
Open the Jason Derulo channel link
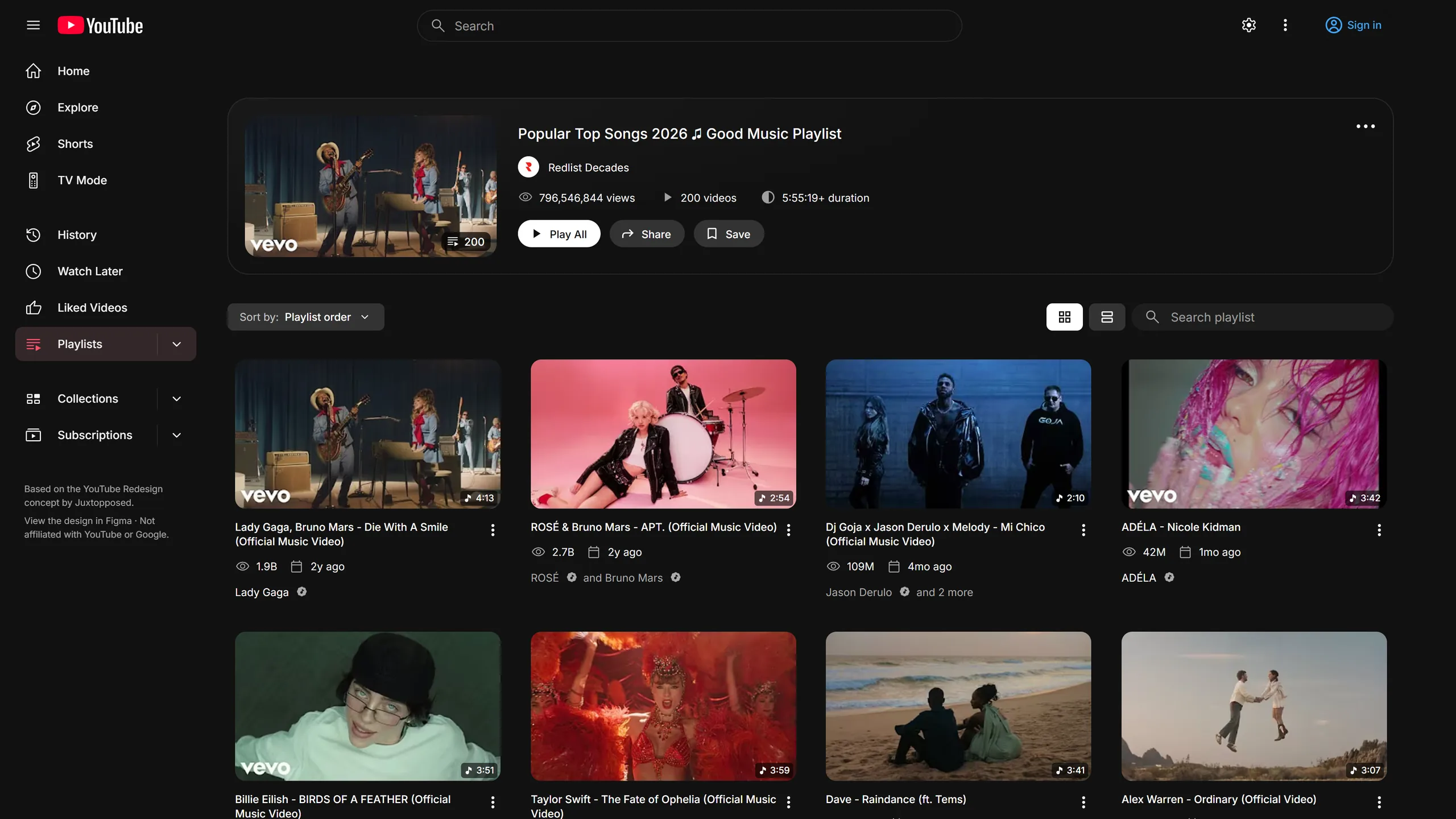tap(859, 592)
